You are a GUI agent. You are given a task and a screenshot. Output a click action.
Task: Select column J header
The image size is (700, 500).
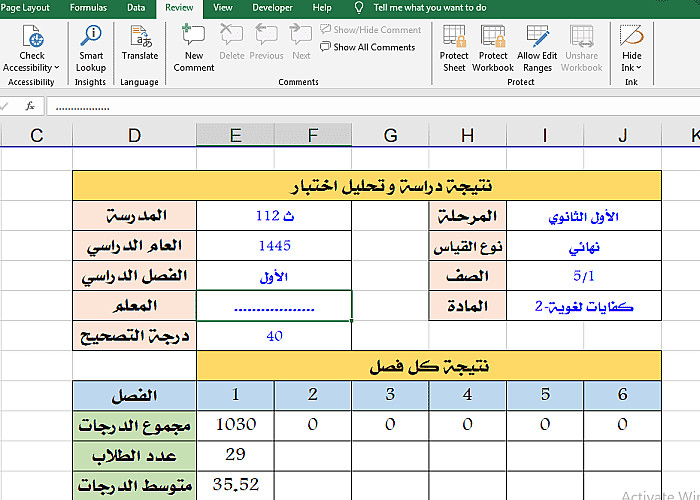[x=623, y=135]
